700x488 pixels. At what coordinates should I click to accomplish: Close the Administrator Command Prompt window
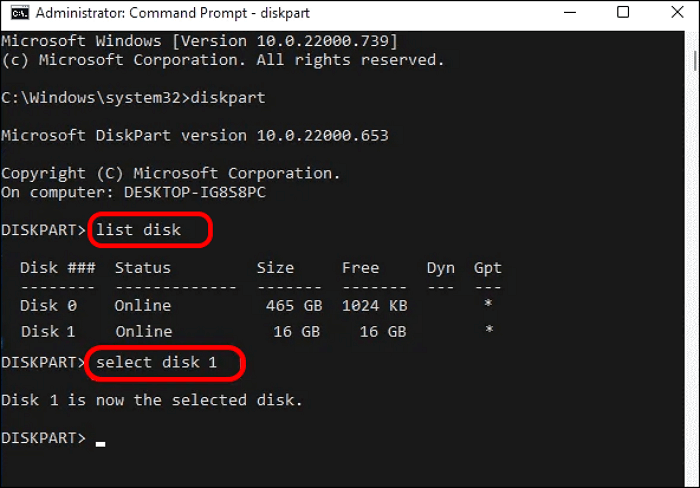(673, 12)
